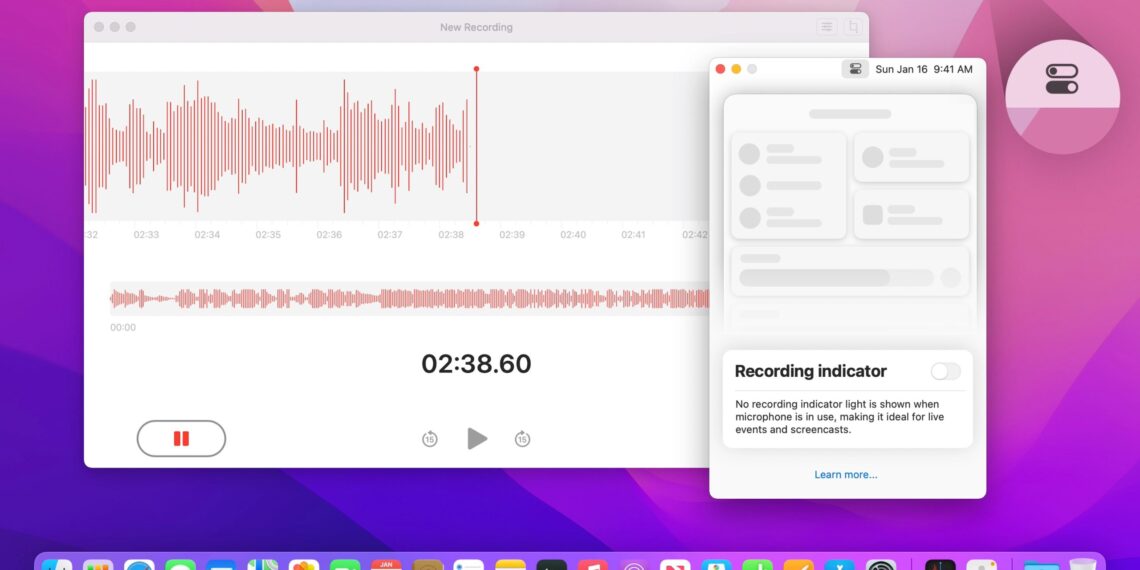Skip back 15 seconds

[x=430, y=439]
